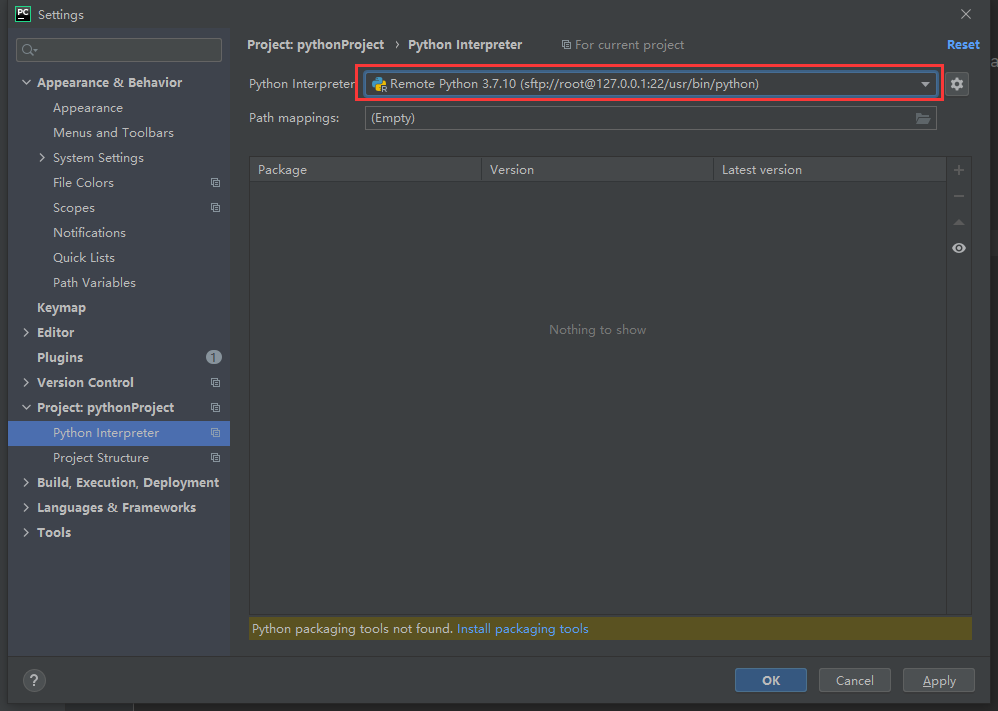The width and height of the screenshot is (998, 711).
Task: Click the upgrade package arrow icon
Action: click(x=959, y=222)
